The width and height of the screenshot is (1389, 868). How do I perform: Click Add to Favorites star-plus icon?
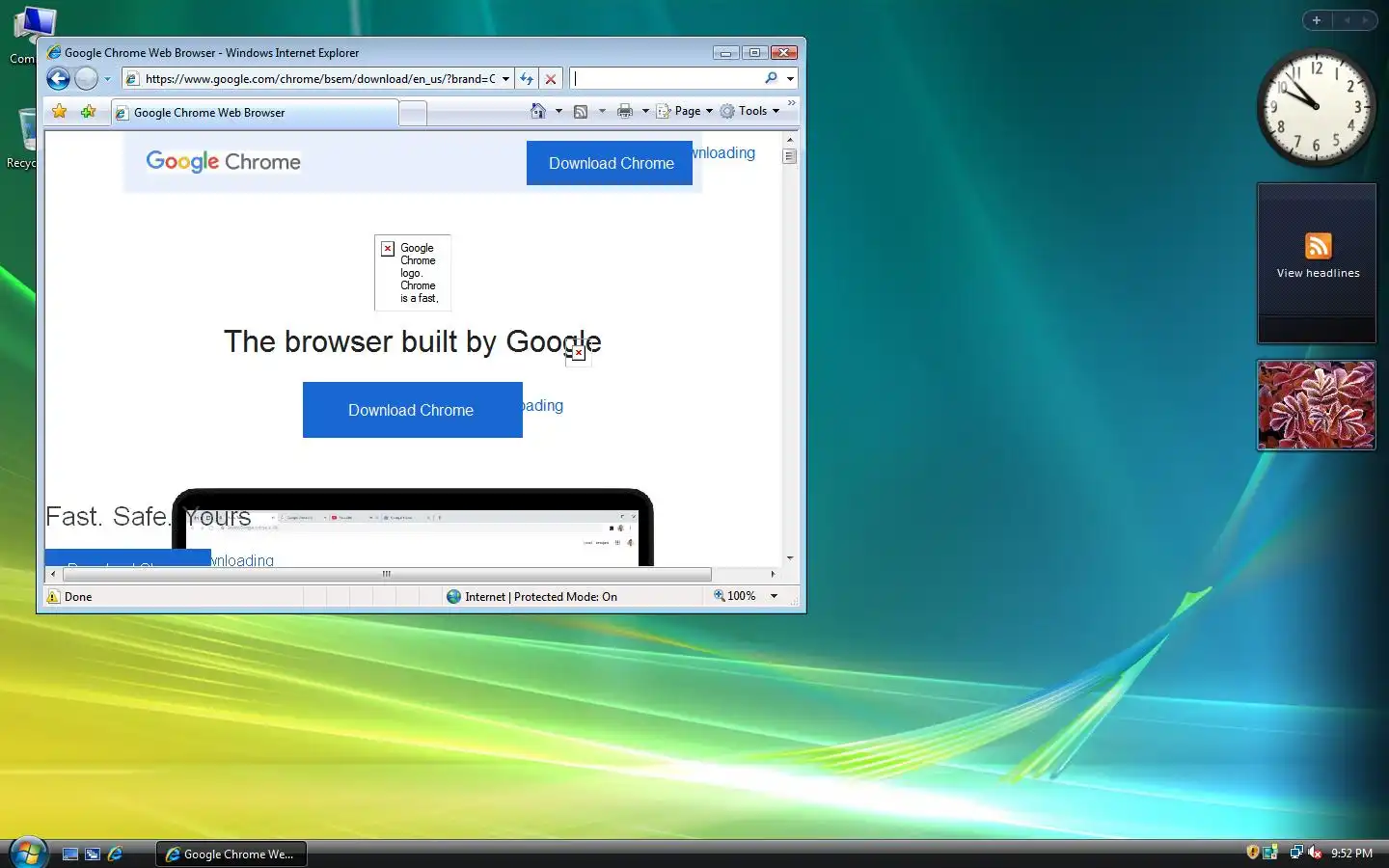89,112
